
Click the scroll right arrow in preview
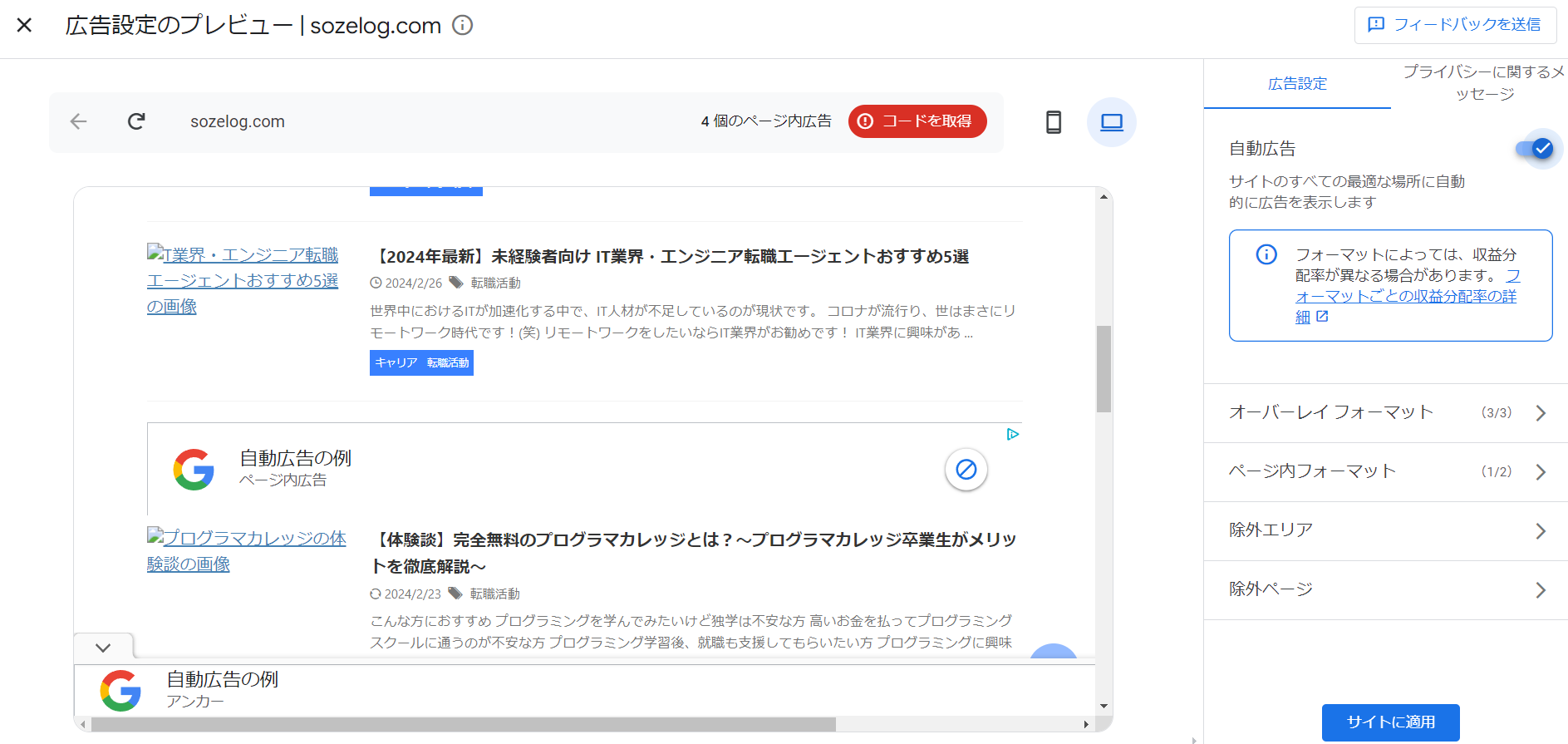(1086, 725)
